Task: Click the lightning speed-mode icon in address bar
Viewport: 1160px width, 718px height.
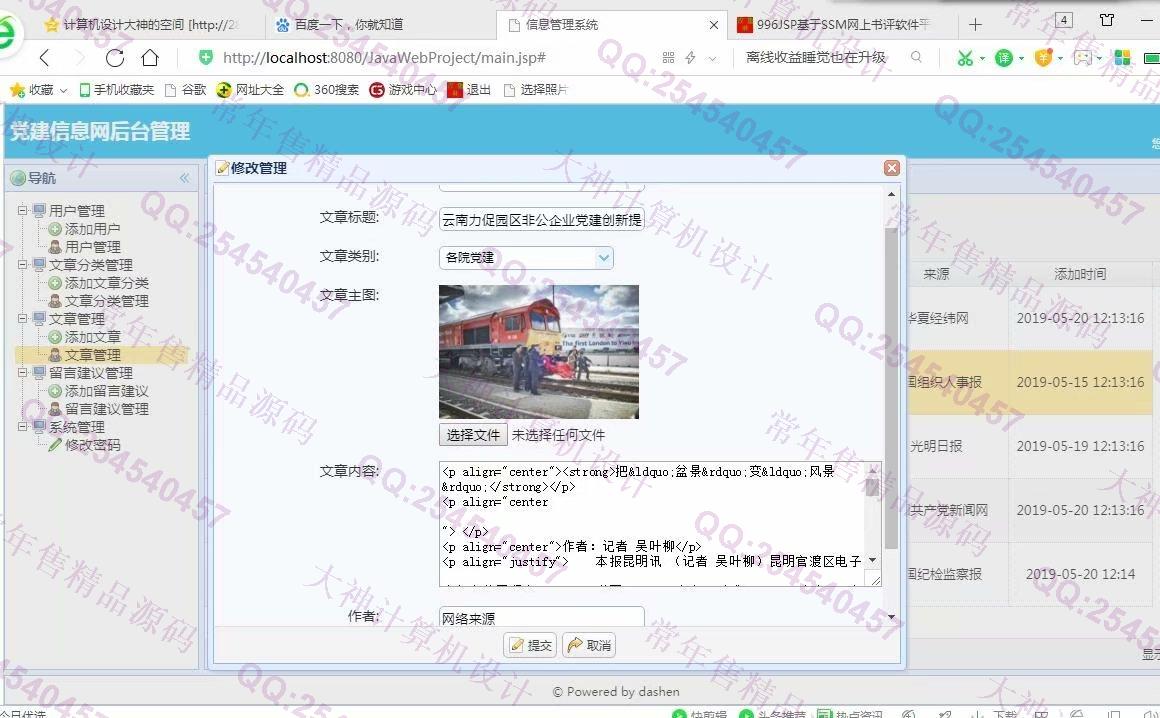Action: click(x=690, y=58)
